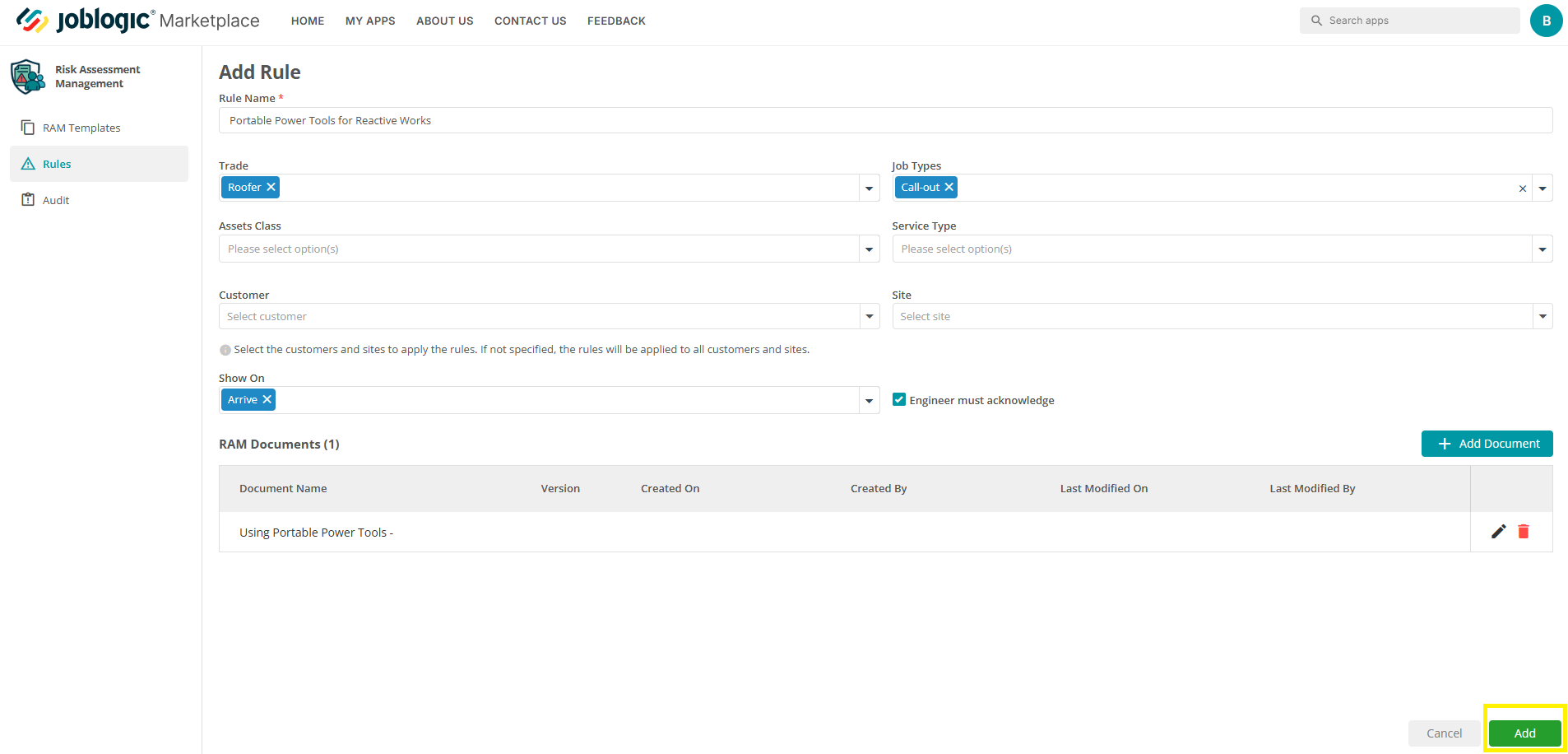This screenshot has width=1568, height=754.
Task: Clear all Job Types selections
Action: point(1523,188)
